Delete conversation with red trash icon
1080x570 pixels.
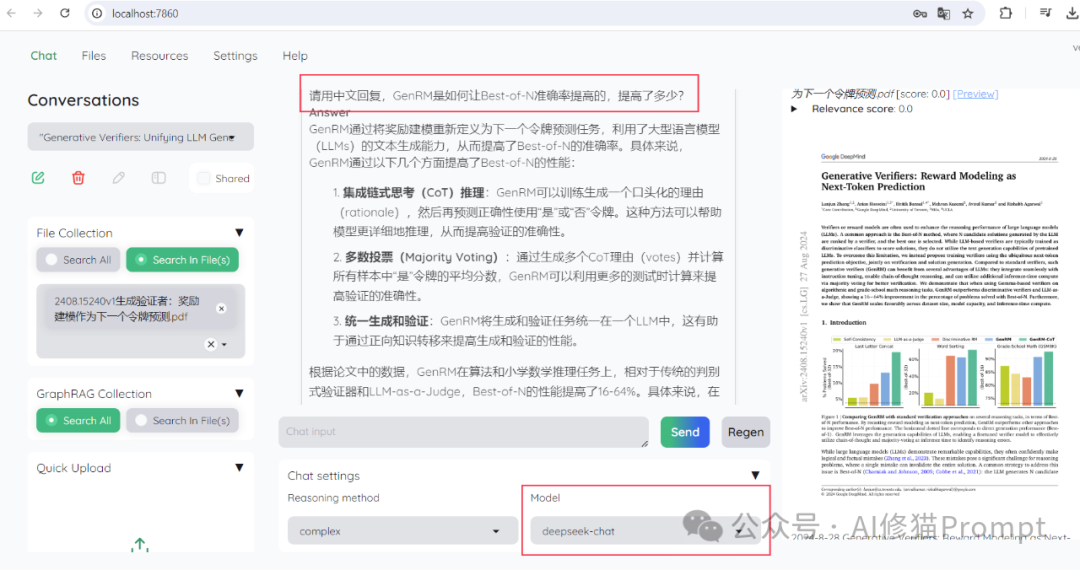(x=79, y=178)
